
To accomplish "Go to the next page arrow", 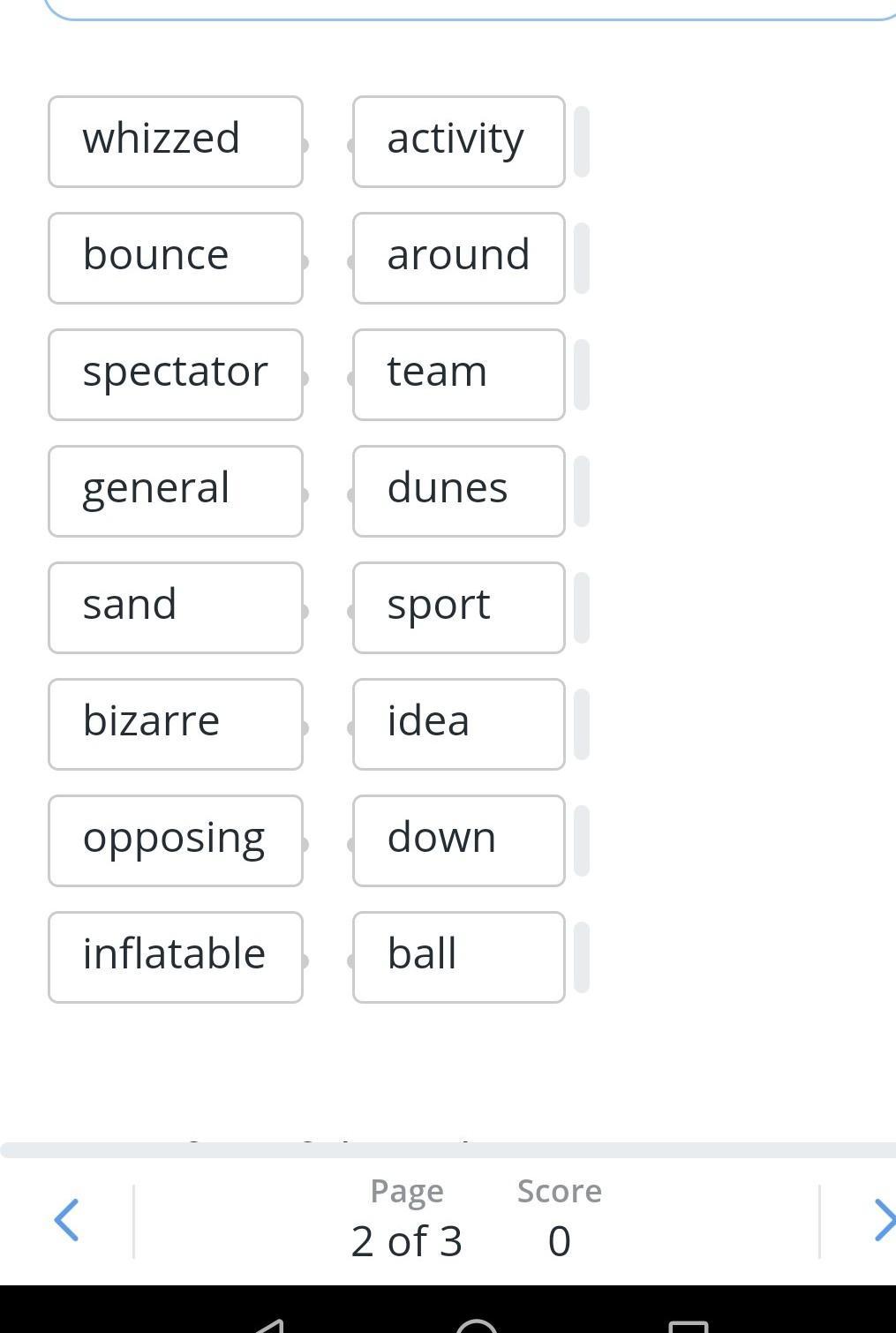I will [x=883, y=1220].
